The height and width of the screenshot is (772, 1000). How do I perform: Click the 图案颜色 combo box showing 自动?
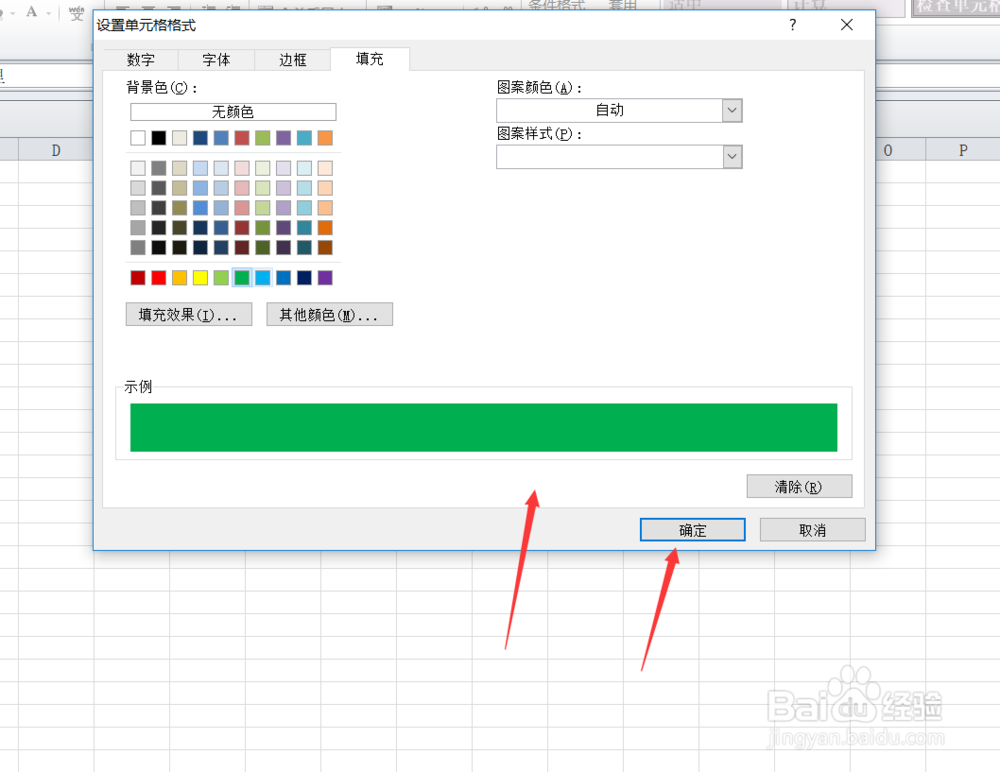point(619,110)
